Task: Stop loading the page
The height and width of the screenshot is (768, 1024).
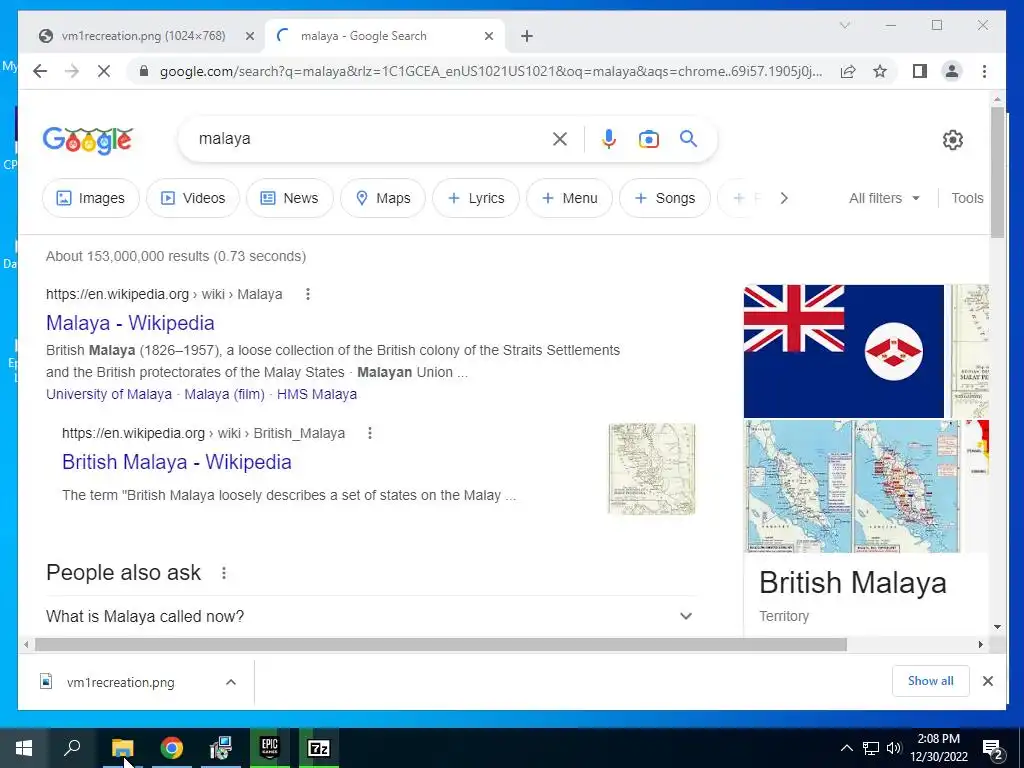Action: [104, 71]
